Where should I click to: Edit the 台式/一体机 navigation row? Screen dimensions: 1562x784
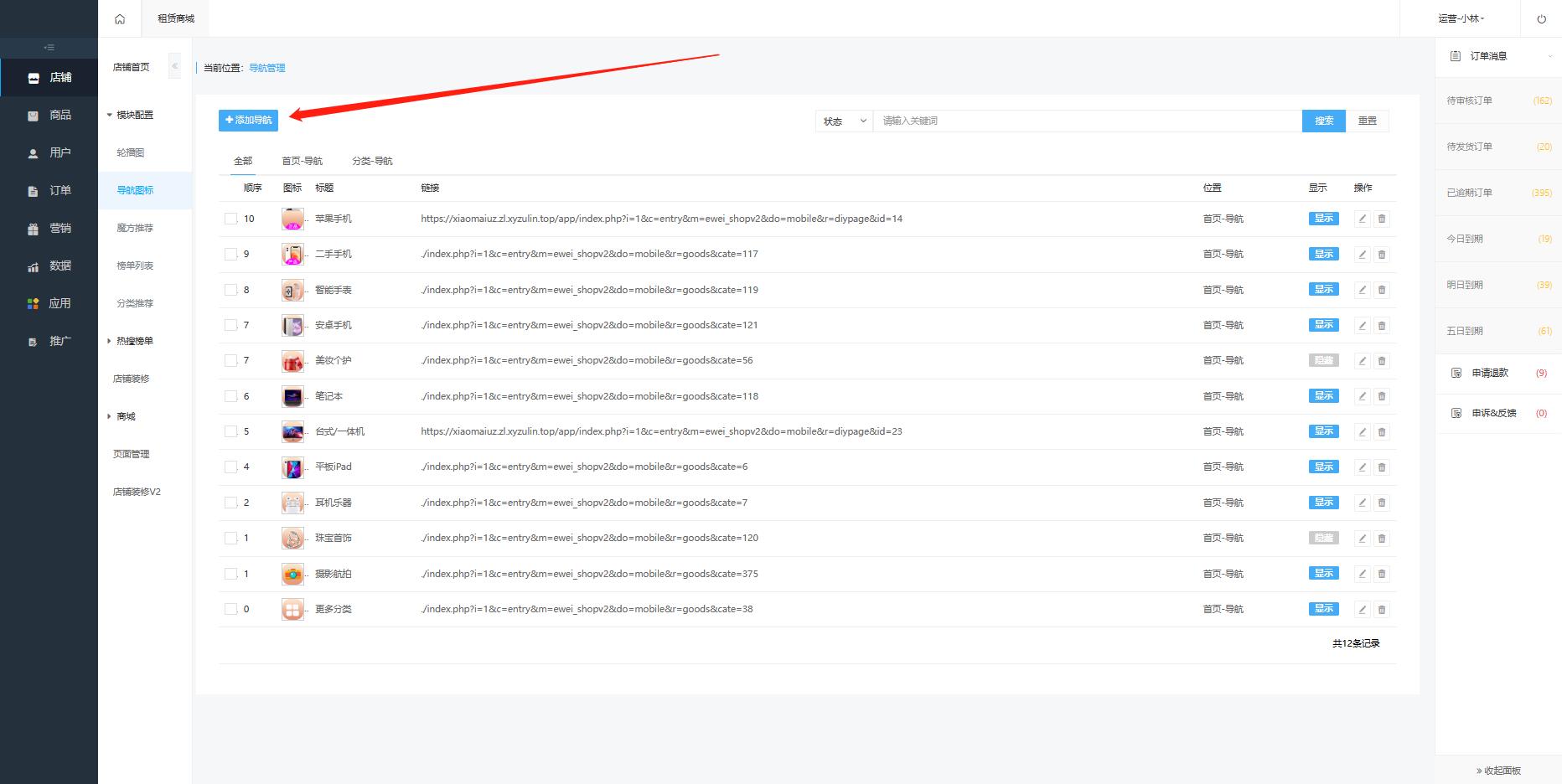[x=1363, y=431]
